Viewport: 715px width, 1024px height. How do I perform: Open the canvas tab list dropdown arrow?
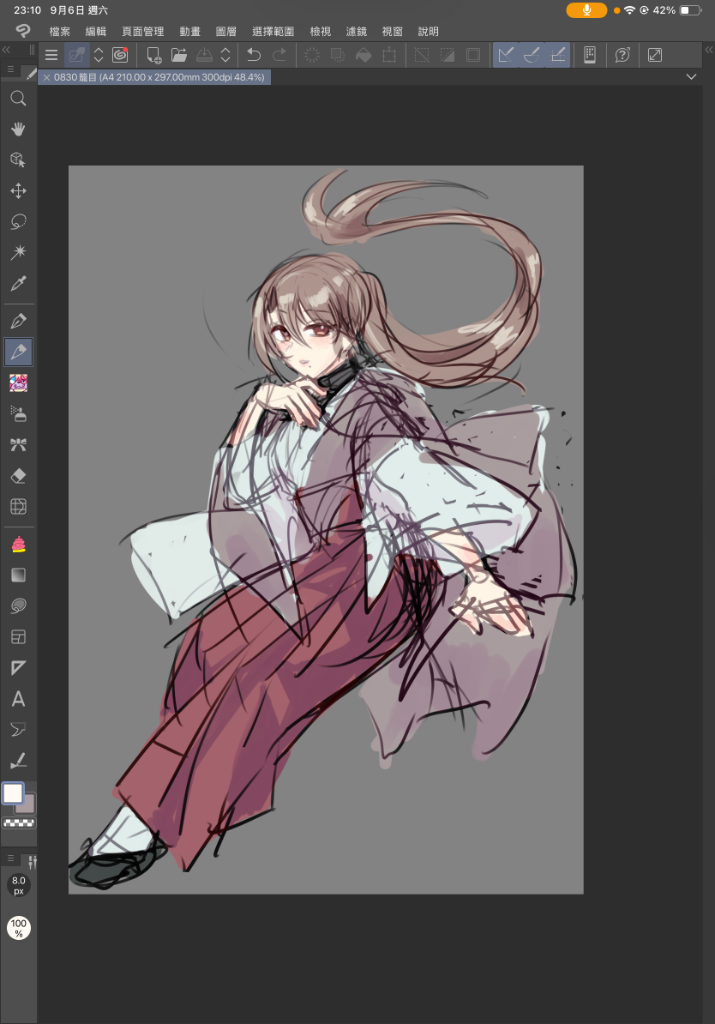[691, 77]
